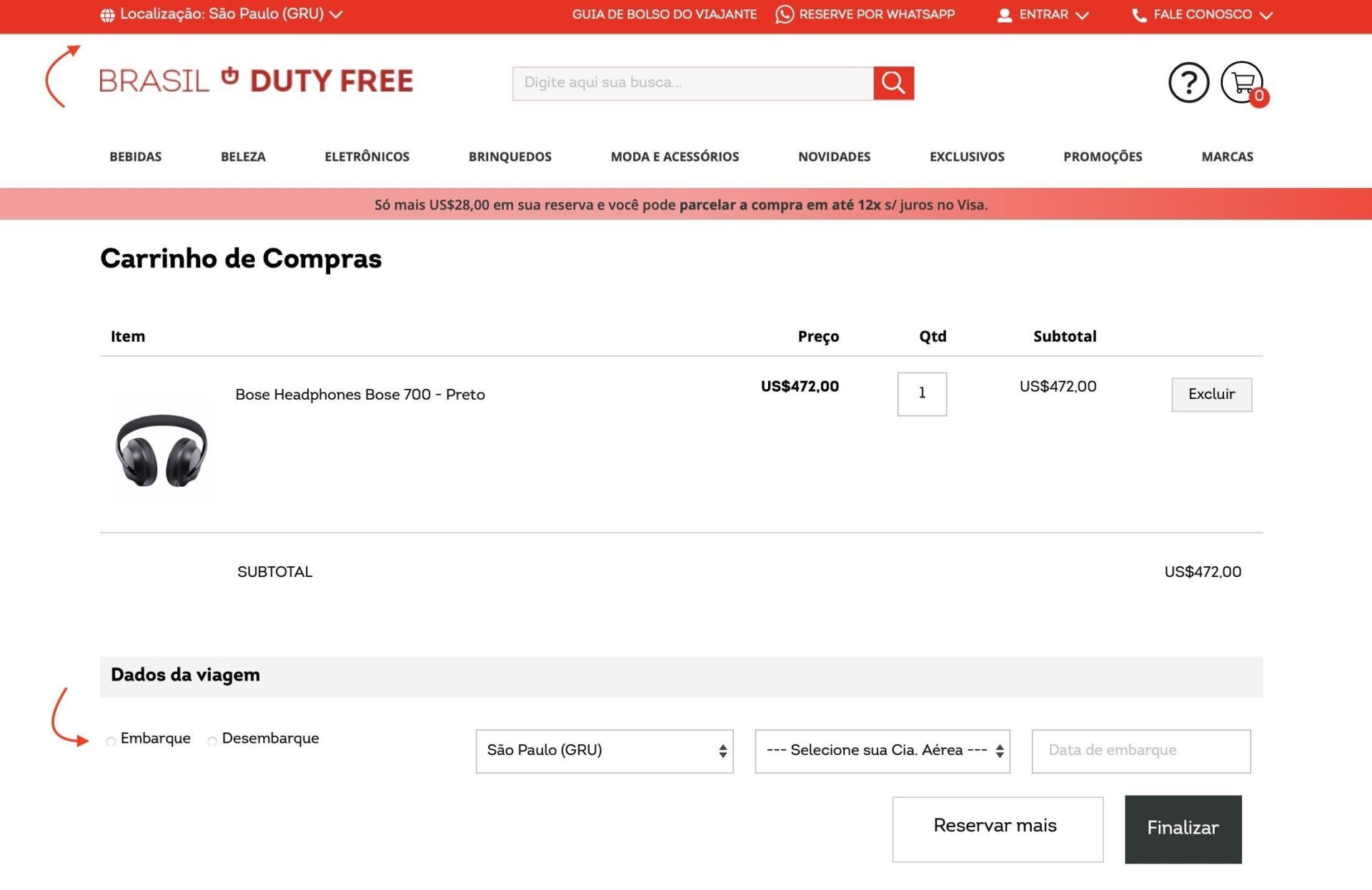Open the Selecione sua Cia. Aérea dropdown

(x=883, y=751)
